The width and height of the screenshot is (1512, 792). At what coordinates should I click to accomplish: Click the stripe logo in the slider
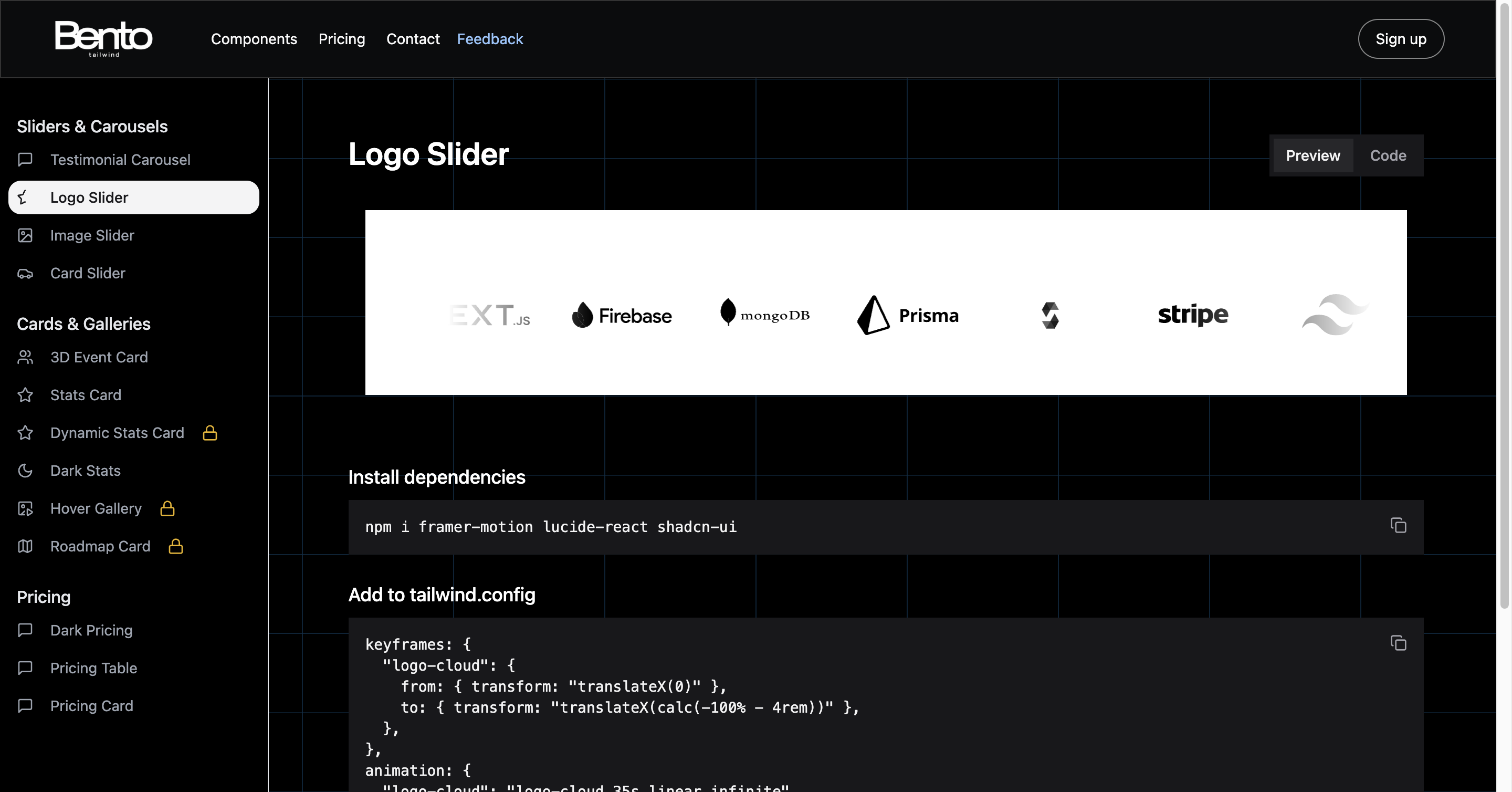pos(1193,315)
